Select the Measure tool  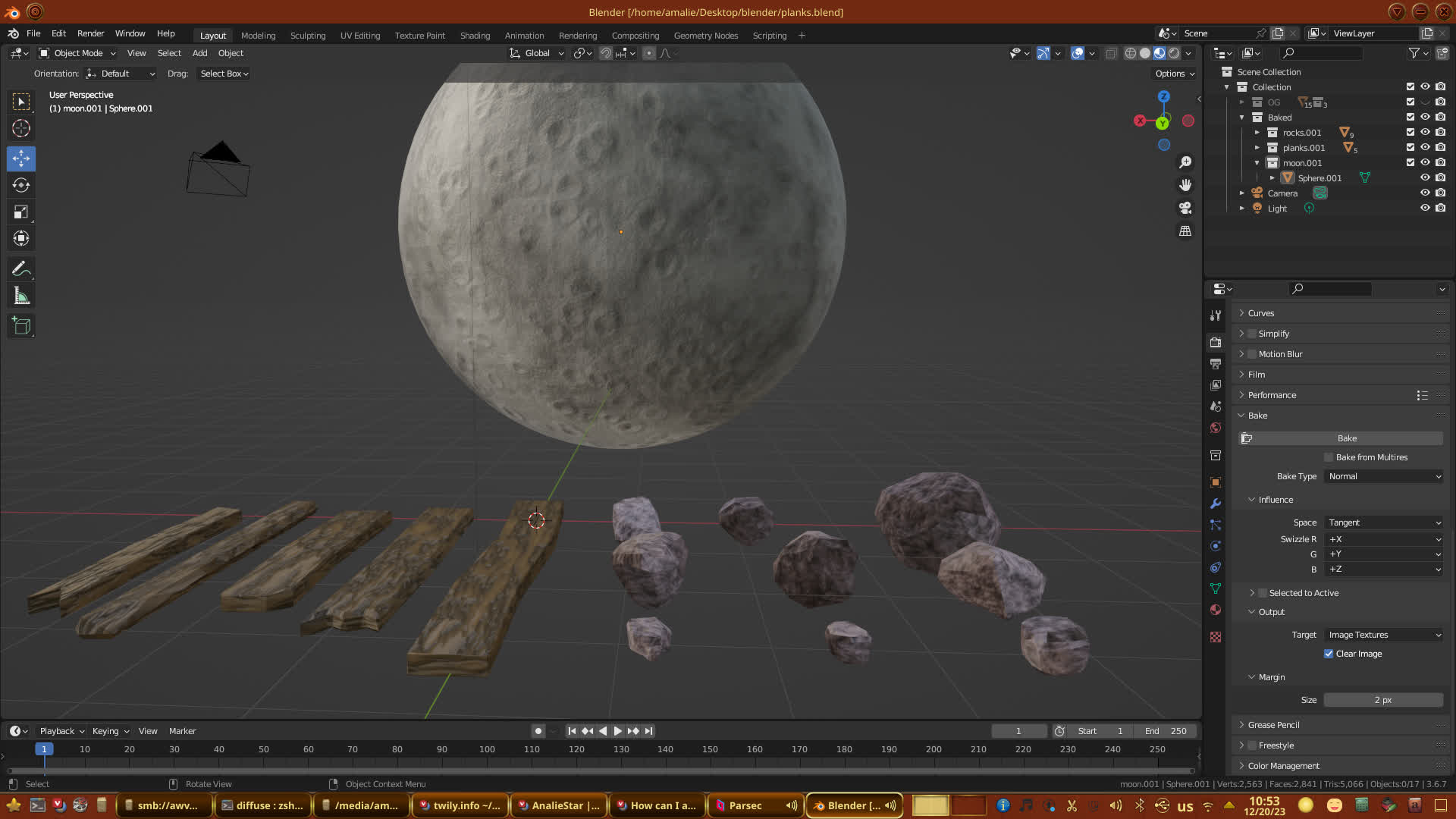coord(21,297)
